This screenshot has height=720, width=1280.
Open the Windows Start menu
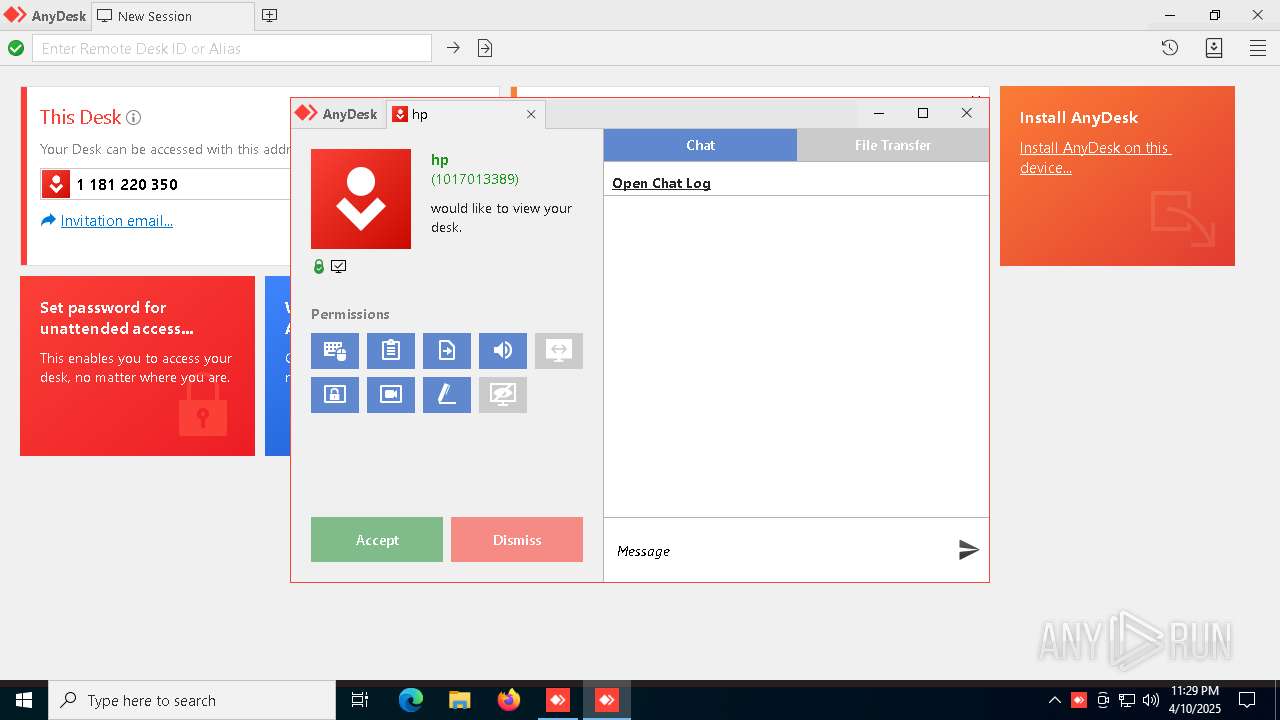point(24,700)
